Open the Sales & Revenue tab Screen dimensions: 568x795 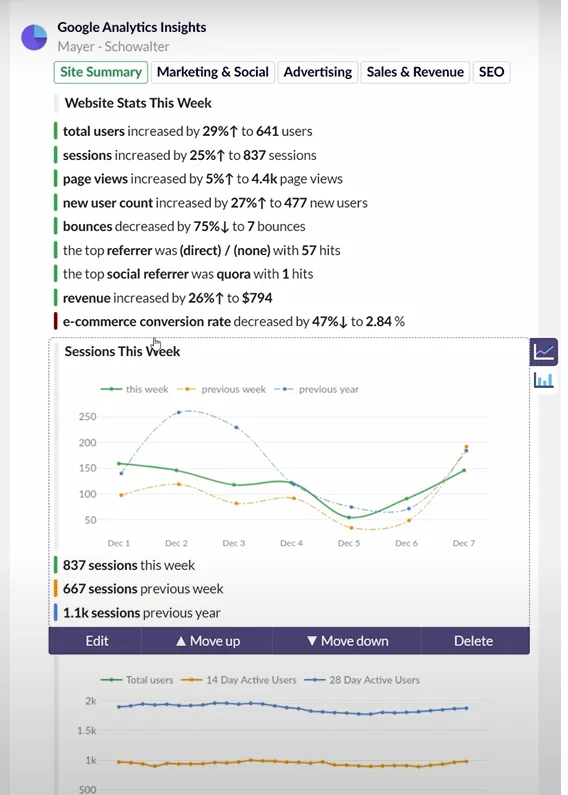[x=415, y=72]
